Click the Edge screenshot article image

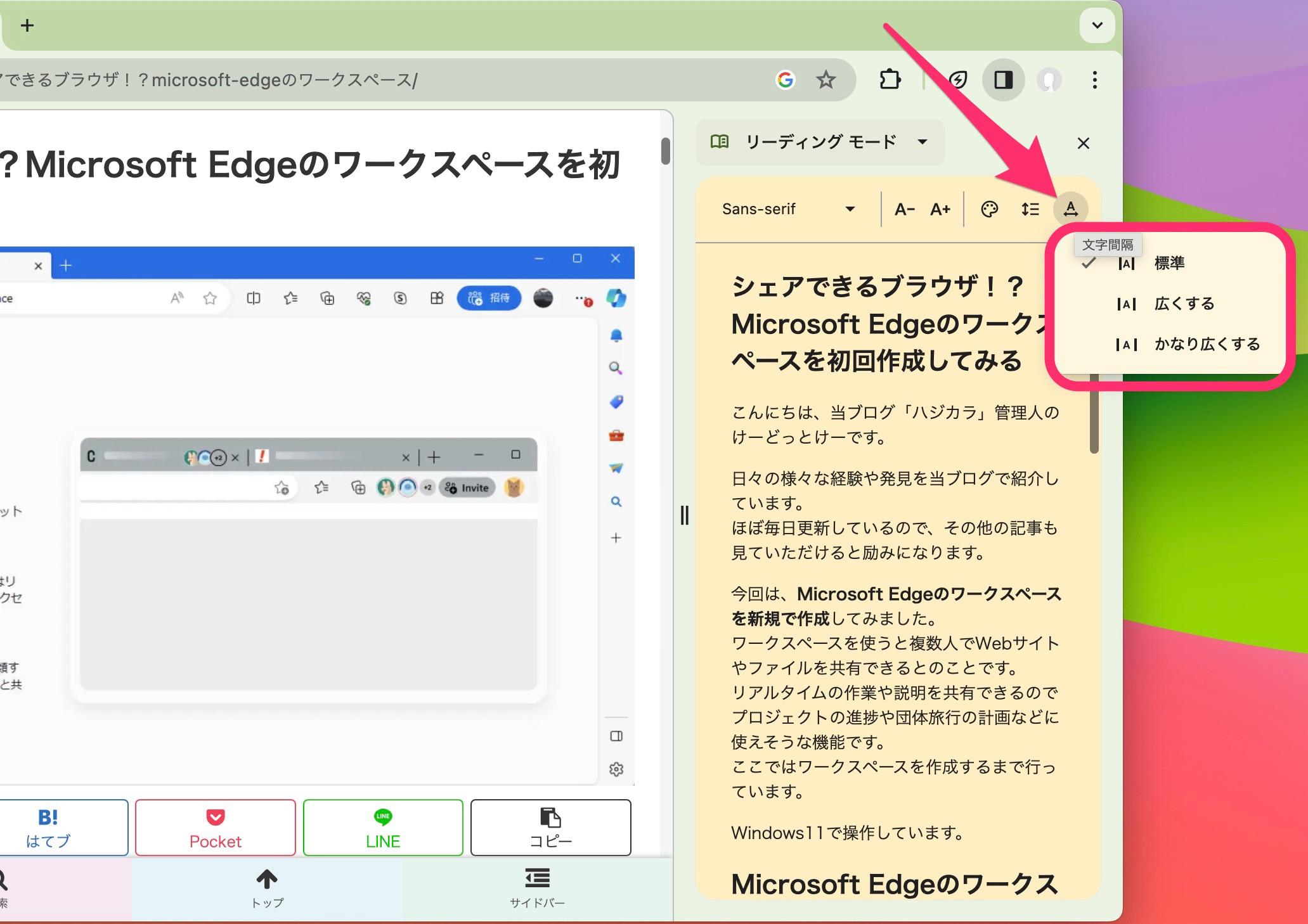[x=317, y=516]
